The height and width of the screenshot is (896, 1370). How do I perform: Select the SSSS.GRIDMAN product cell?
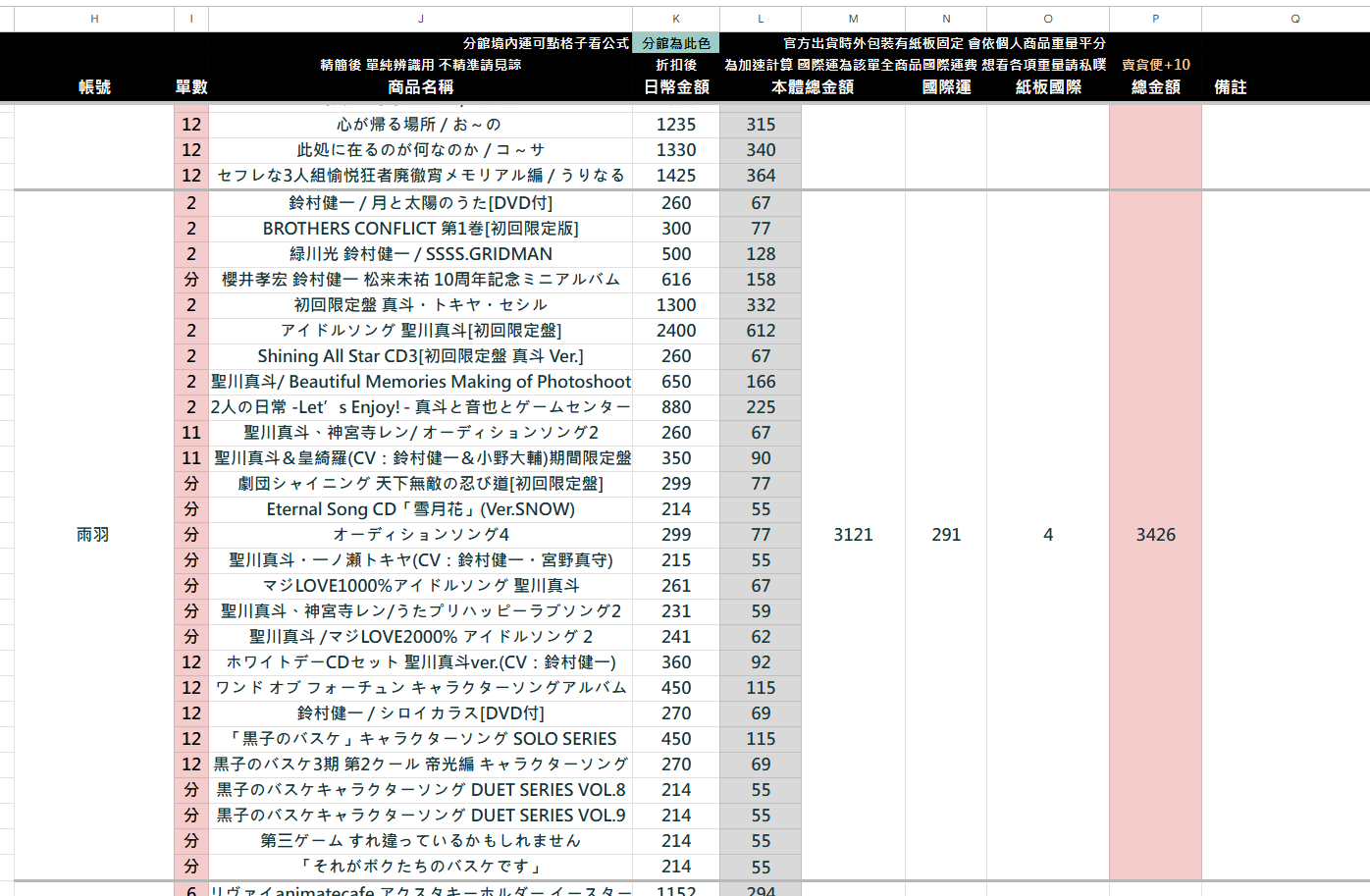(x=421, y=254)
